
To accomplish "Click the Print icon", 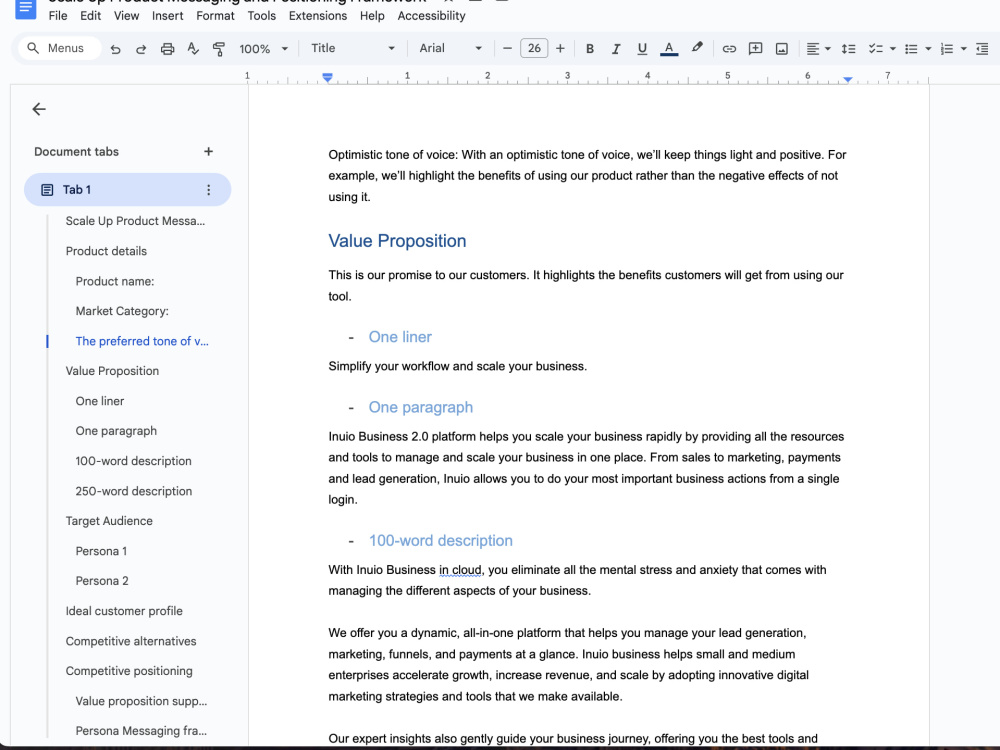I will 167,49.
